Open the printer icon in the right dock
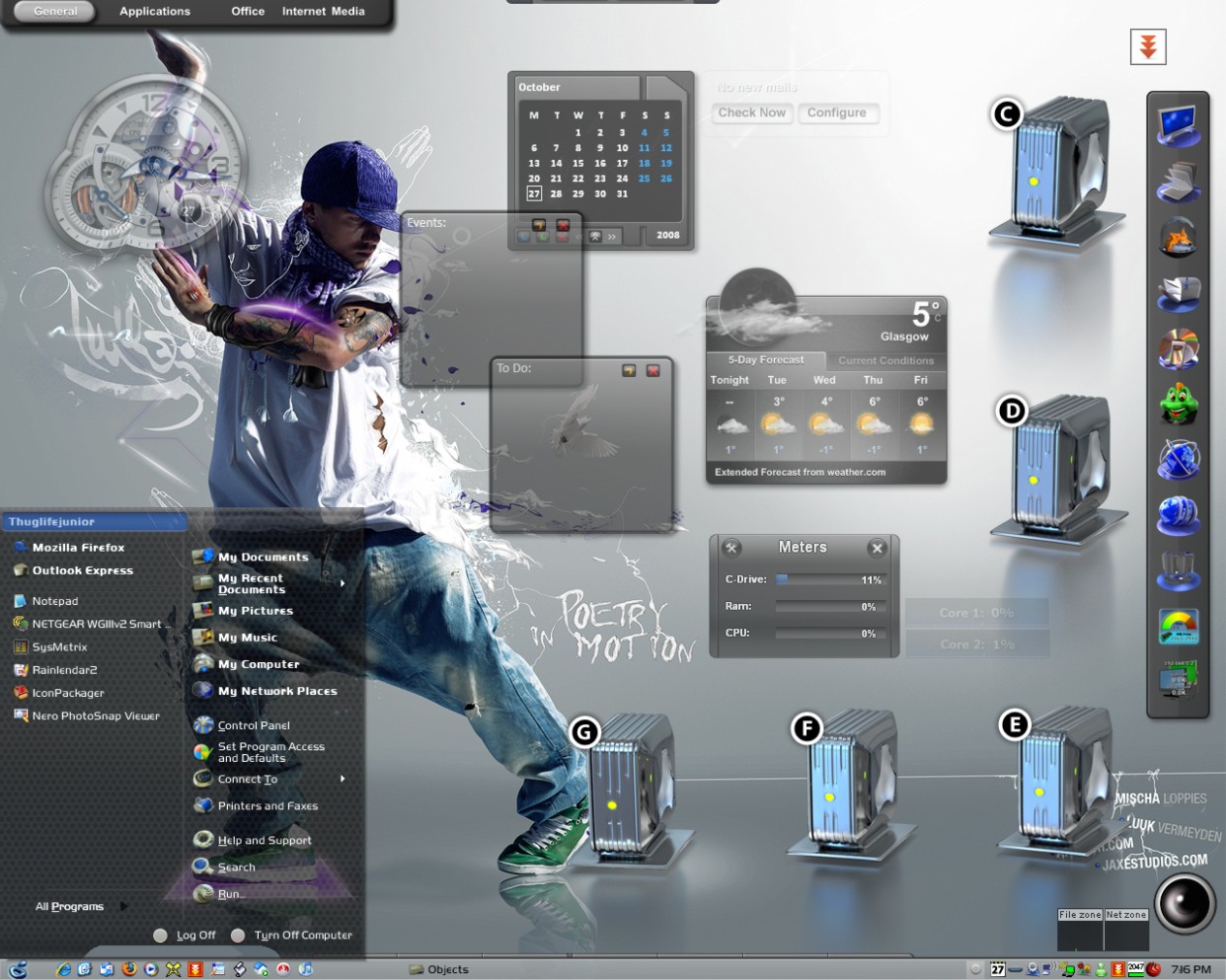 pos(1179,293)
